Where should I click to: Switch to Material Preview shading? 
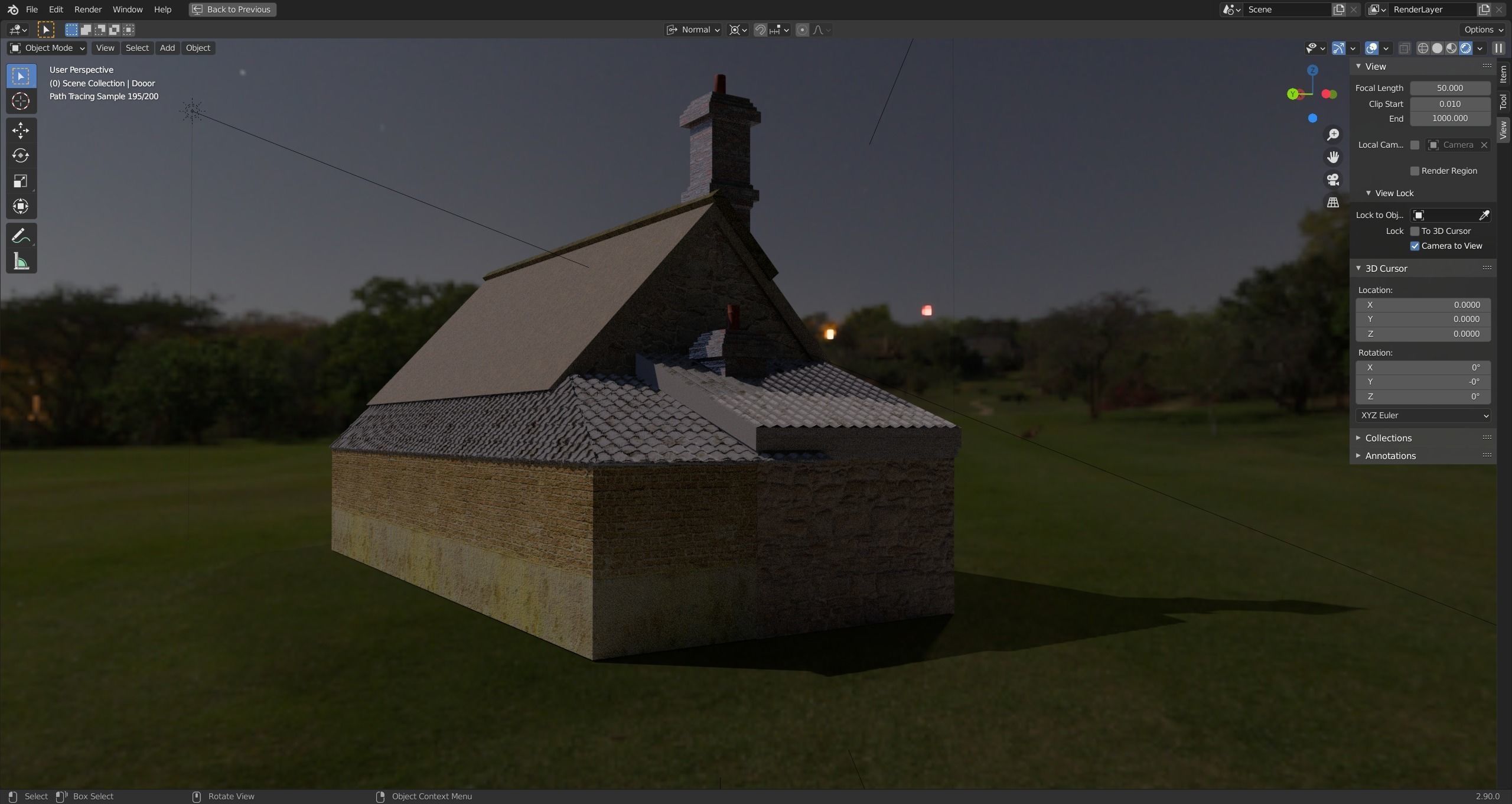click(x=1452, y=48)
